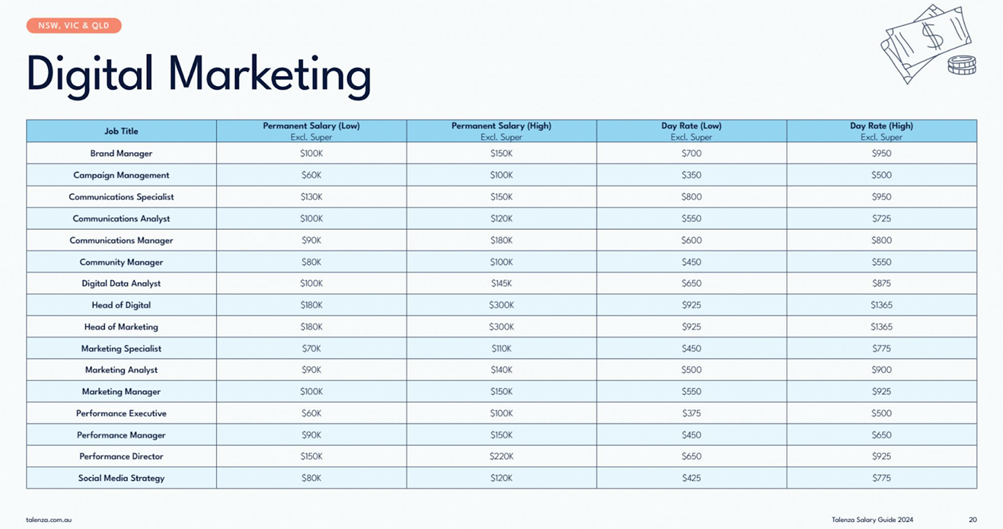Click the Social Media Strategy row title
Image resolution: width=1003 pixels, height=529 pixels.
(121, 478)
